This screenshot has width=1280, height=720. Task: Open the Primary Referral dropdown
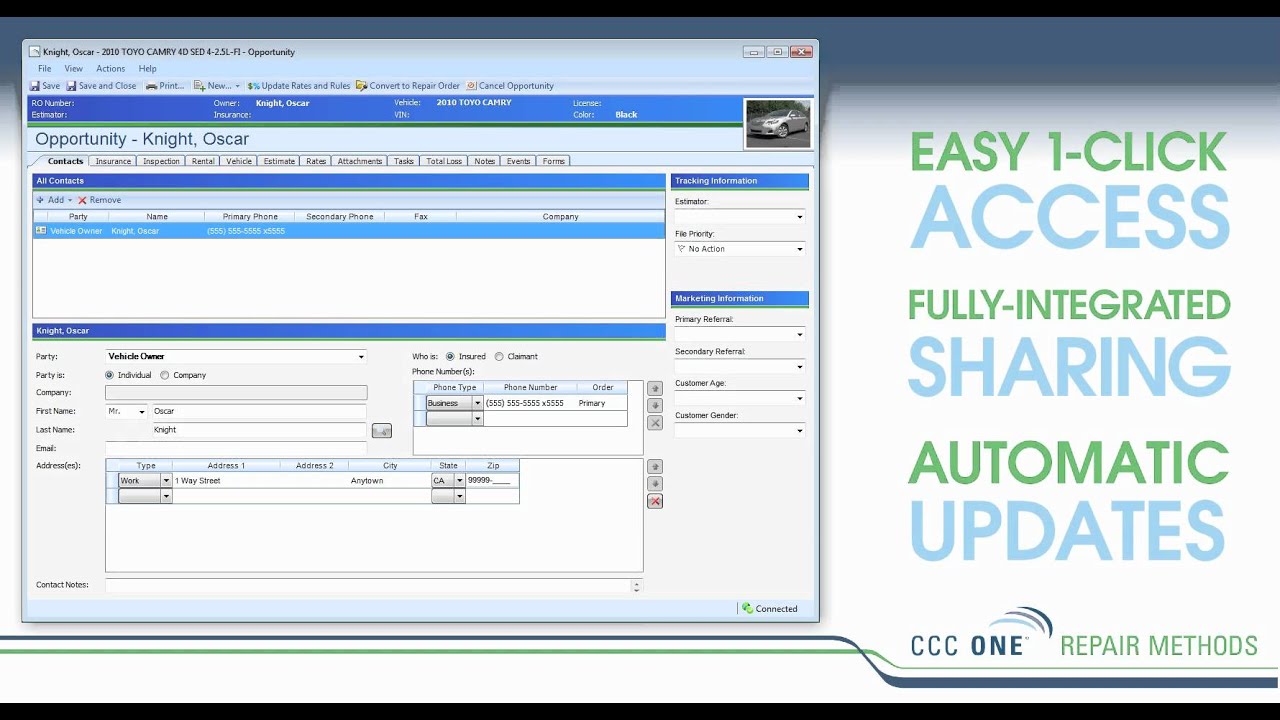point(799,335)
